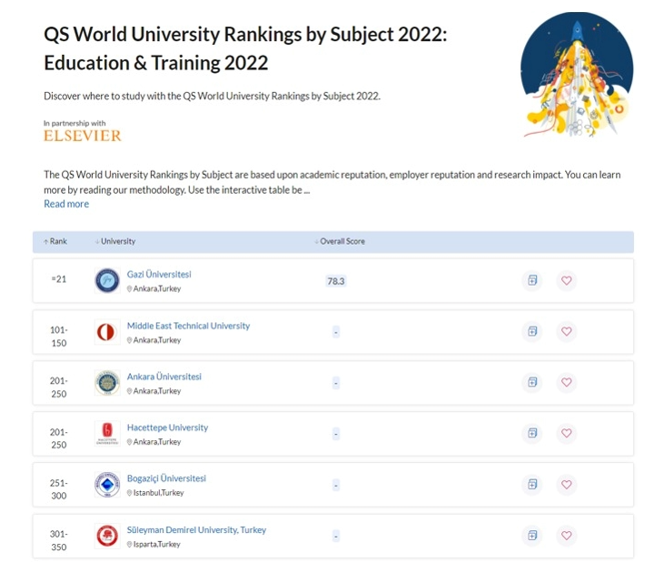Open Hacettepe University profile link
This screenshot has width=658, height=564.
(x=167, y=428)
